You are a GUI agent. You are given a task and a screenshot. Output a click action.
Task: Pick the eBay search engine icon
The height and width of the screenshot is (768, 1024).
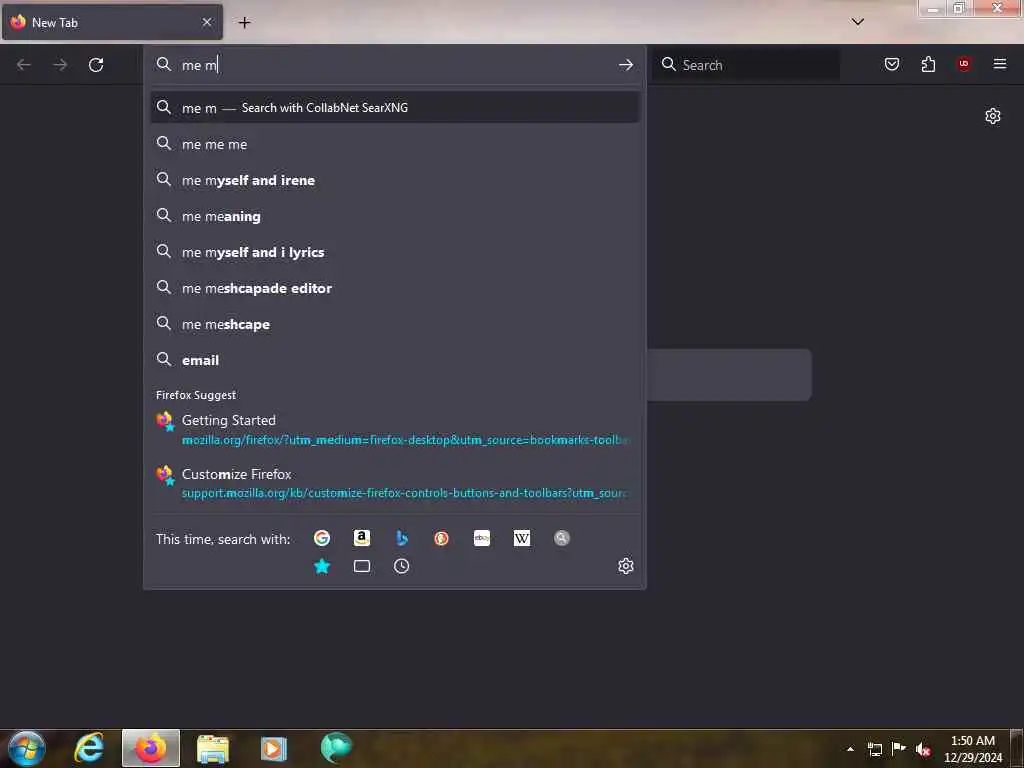(x=482, y=538)
